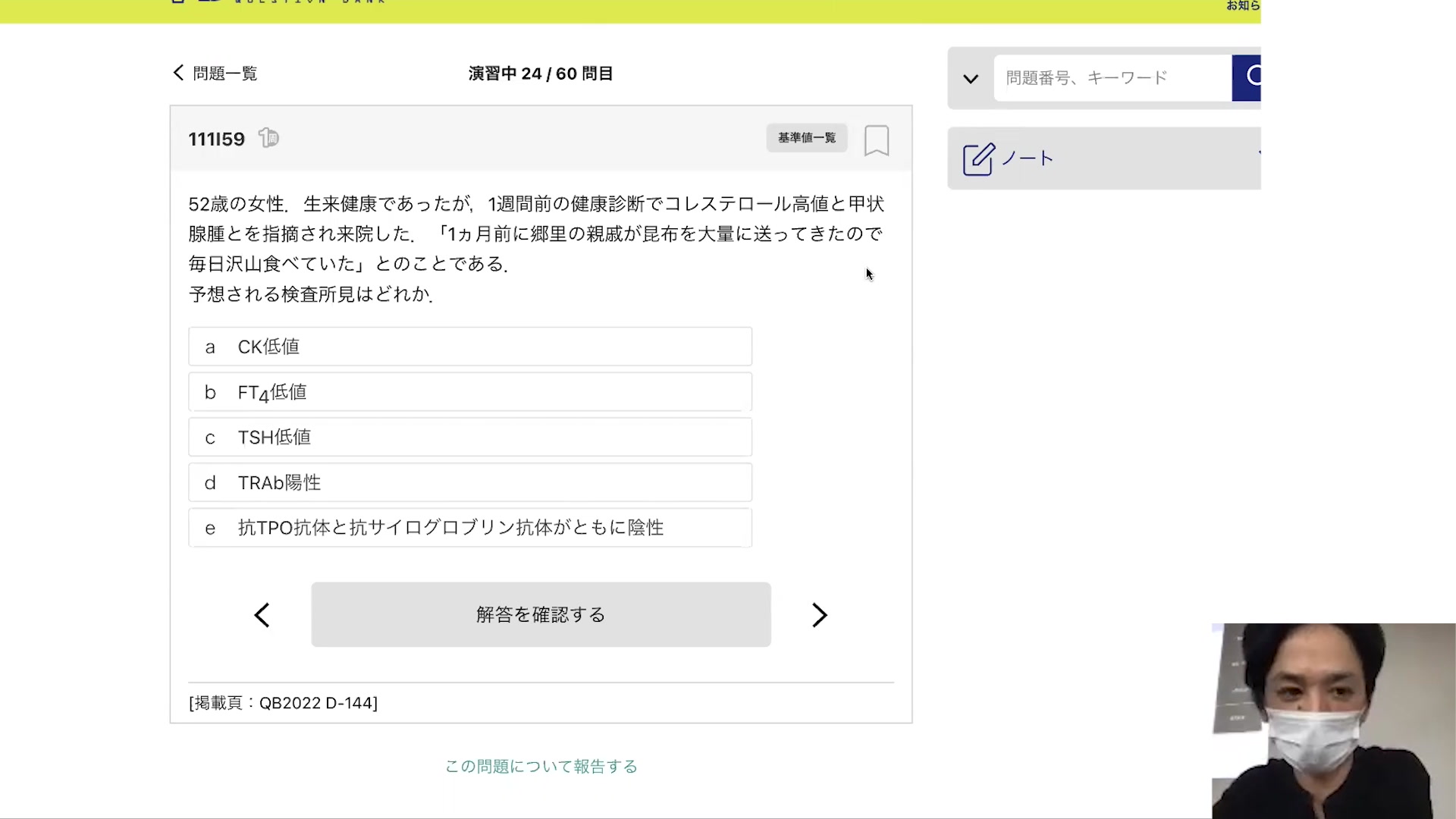Choose option d TRAb陽性

pyautogui.click(x=469, y=482)
